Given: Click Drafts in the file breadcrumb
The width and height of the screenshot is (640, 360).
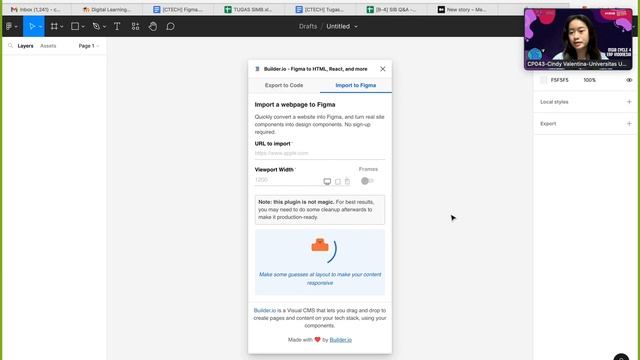Looking at the screenshot, I should [x=308, y=27].
